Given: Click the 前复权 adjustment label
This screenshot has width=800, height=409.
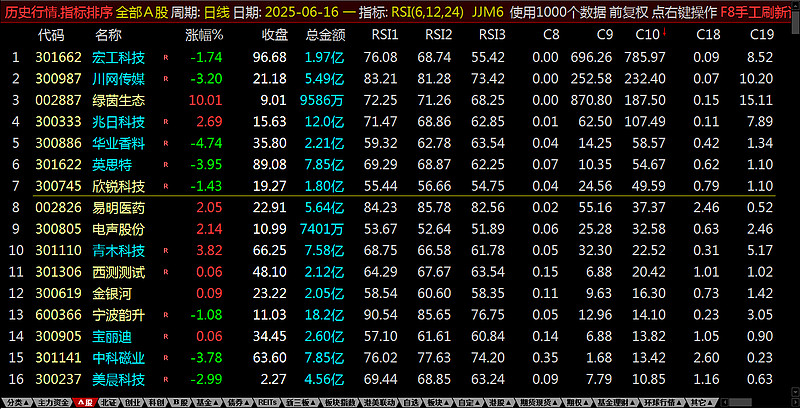Looking at the screenshot, I should click(x=631, y=11).
